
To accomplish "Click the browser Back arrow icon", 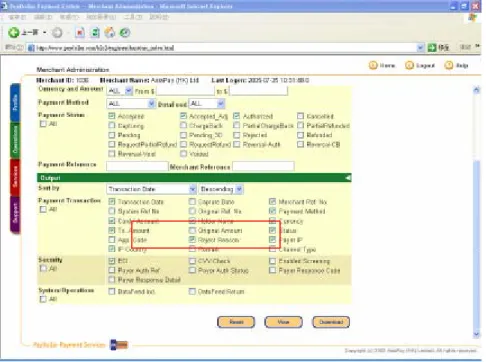I will pos(14,32).
